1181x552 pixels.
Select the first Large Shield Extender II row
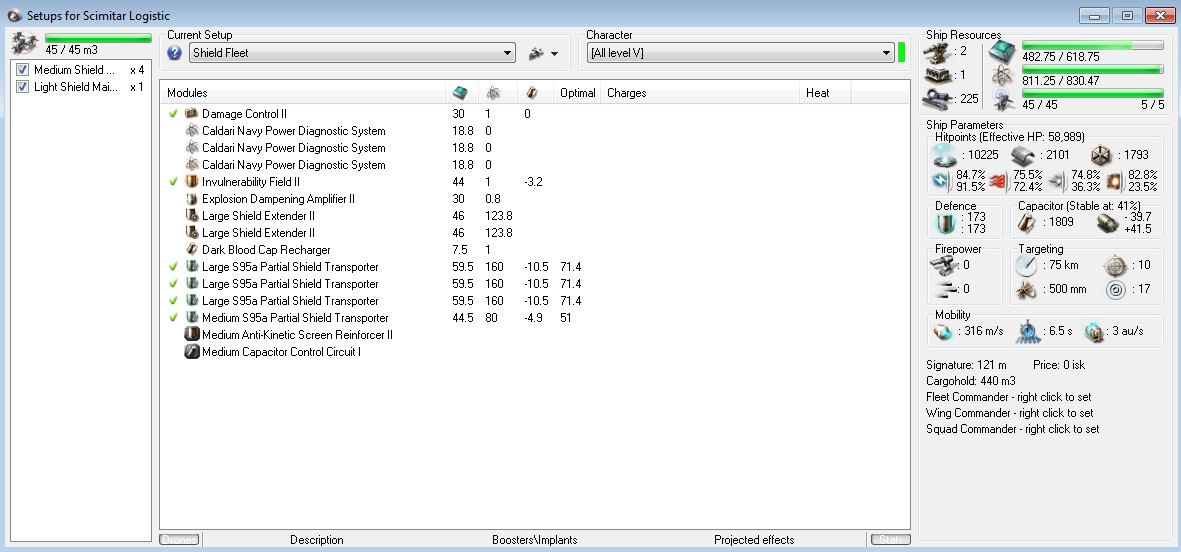pyautogui.click(x=534, y=215)
